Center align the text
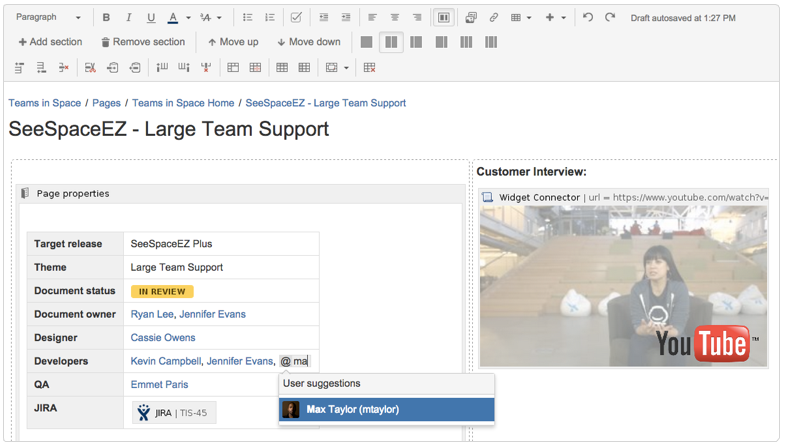The width and height of the screenshot is (785, 446). point(395,18)
